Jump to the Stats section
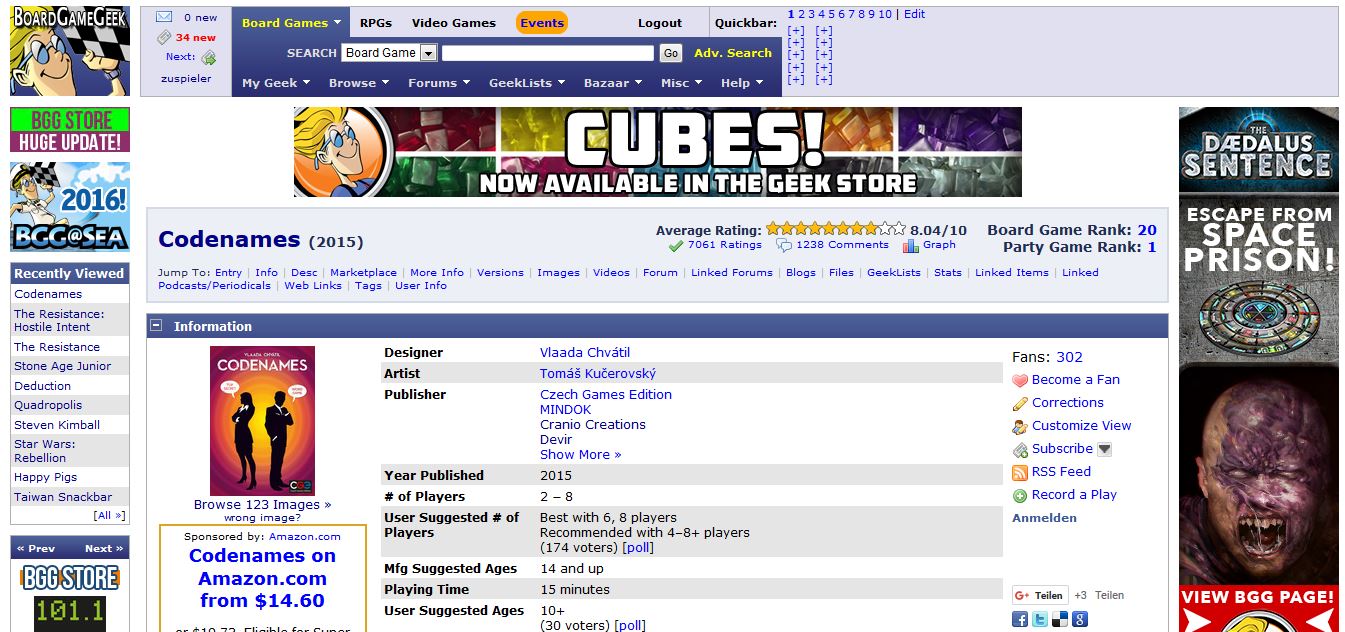This screenshot has height=632, width=1345. tap(948, 272)
